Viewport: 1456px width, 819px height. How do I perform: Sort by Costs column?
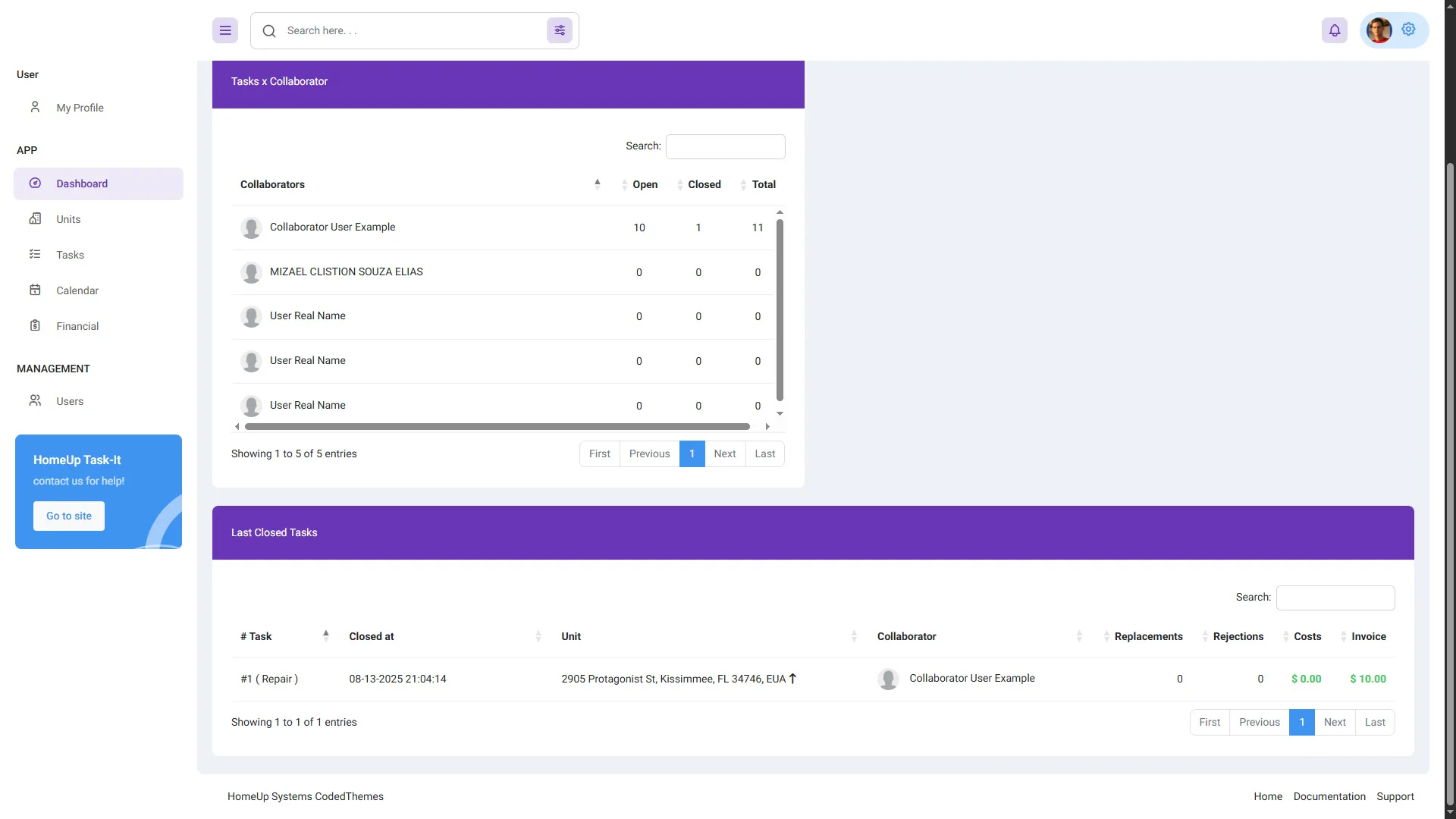tap(1303, 636)
